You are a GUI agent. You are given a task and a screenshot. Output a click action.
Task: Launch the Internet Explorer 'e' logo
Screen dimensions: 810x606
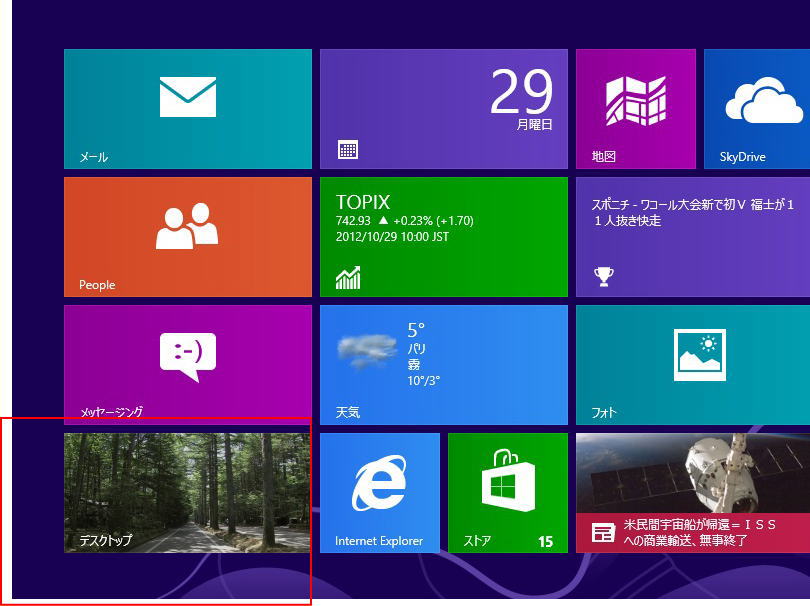(380, 483)
